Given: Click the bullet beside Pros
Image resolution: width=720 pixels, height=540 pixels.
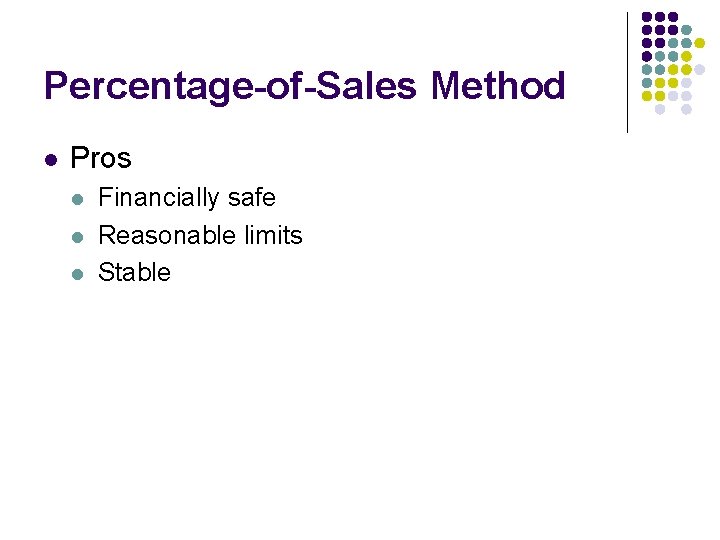Looking at the screenshot, I should point(51,159).
